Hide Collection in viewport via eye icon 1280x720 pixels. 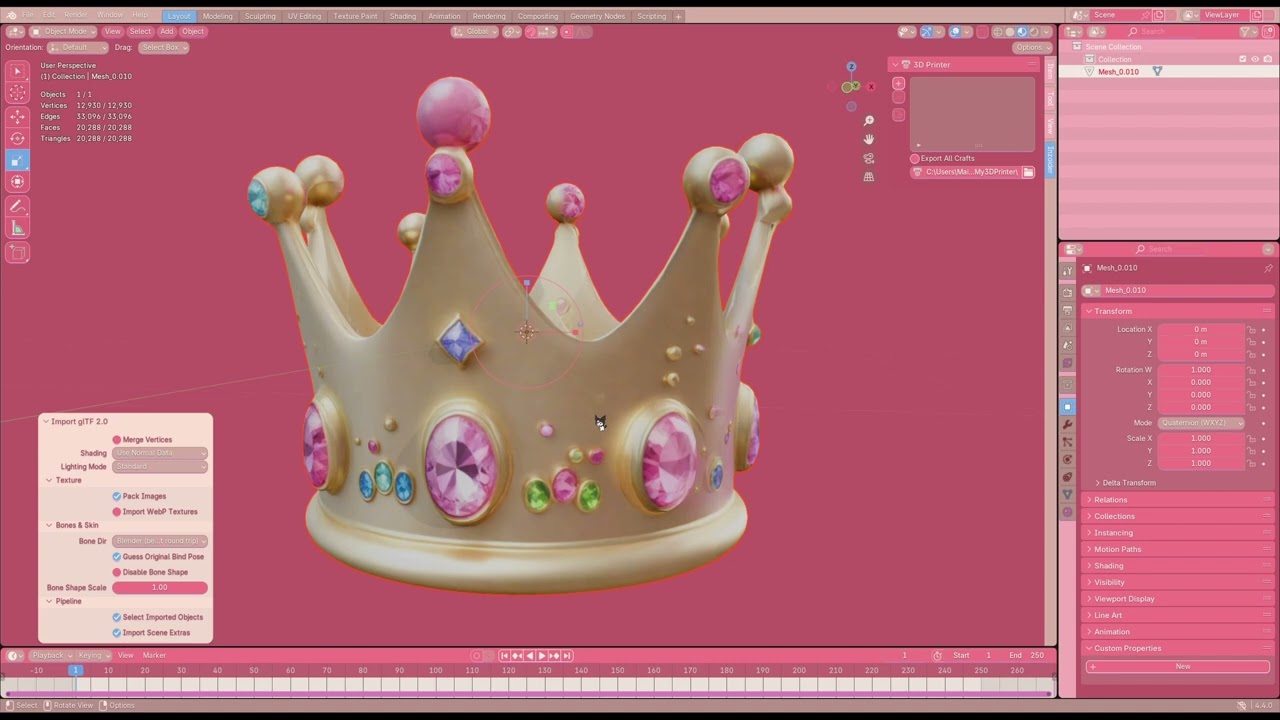[1255, 59]
